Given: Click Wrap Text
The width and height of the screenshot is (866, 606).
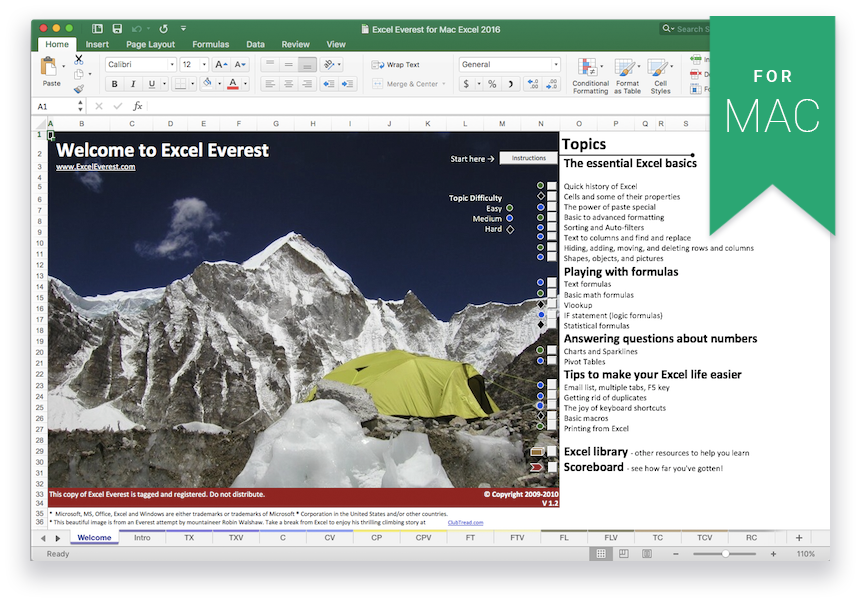Looking at the screenshot, I should pos(395,65).
